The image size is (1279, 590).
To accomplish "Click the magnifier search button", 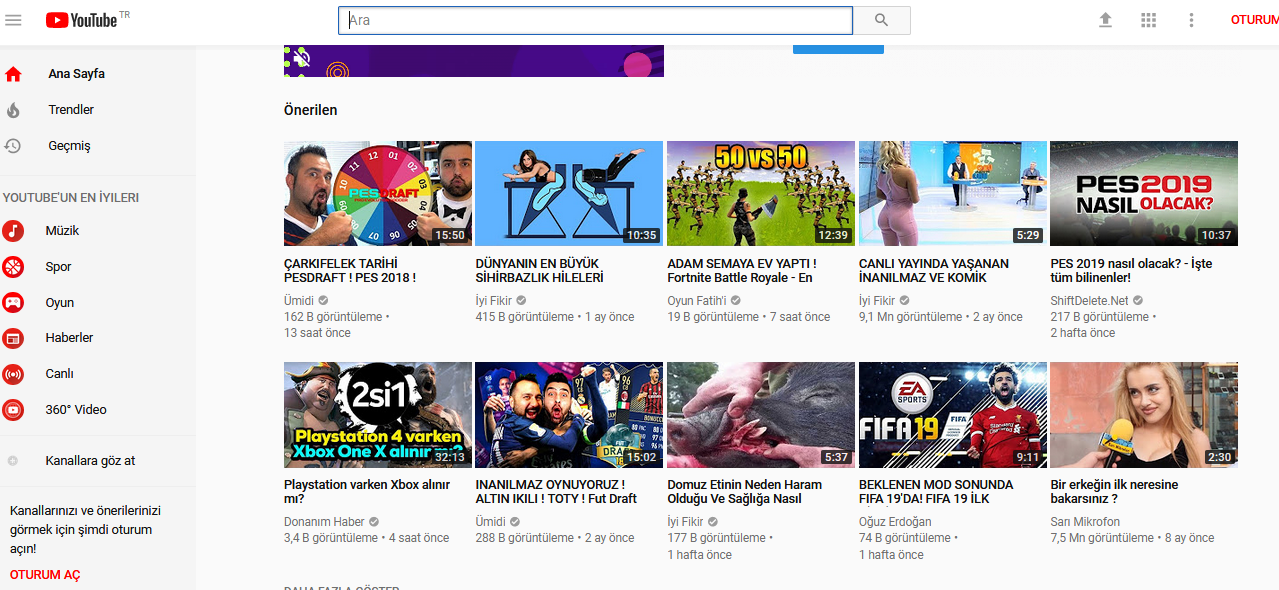I will (881, 20).
